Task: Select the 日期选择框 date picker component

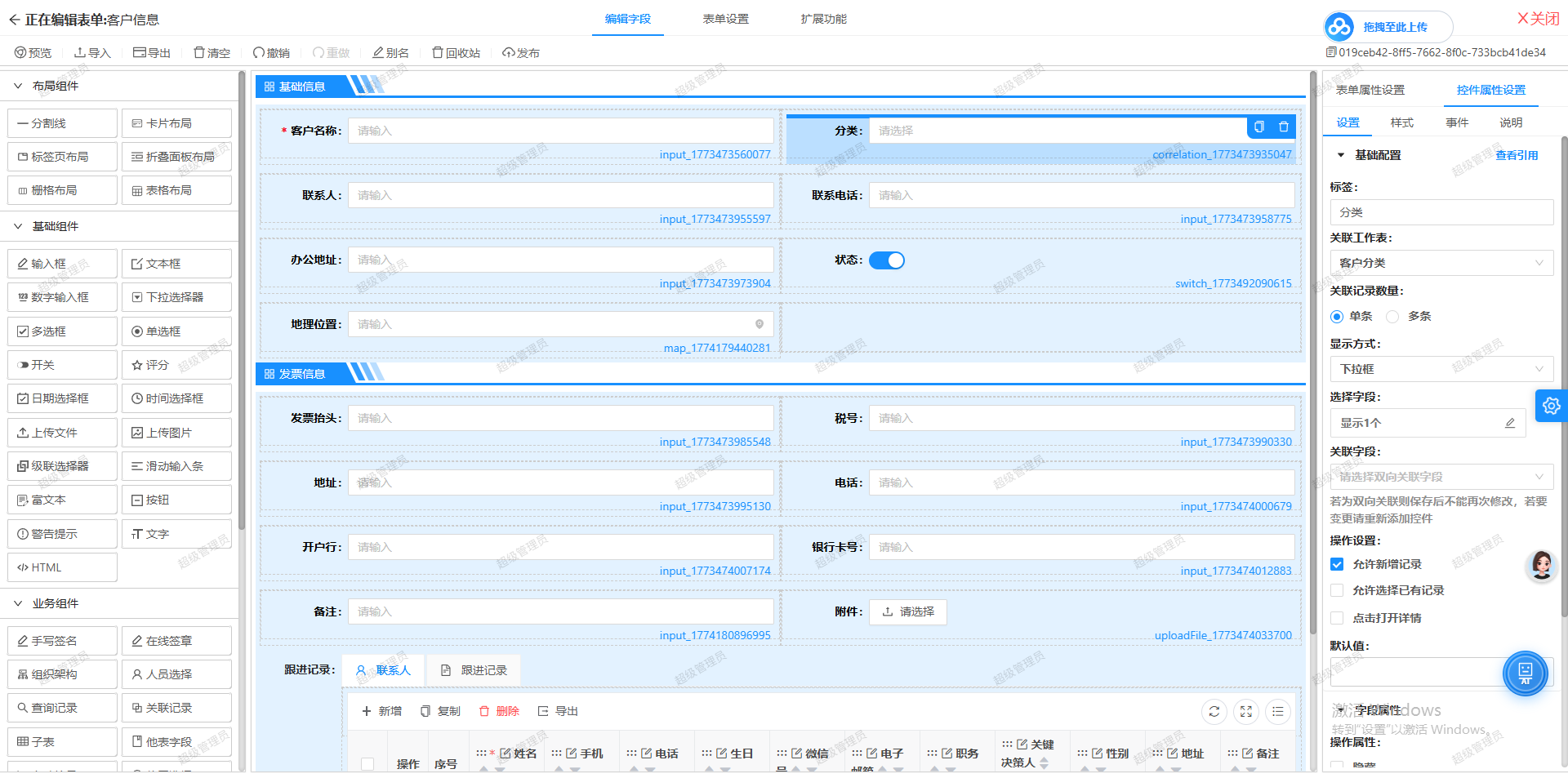Action: 62,398
